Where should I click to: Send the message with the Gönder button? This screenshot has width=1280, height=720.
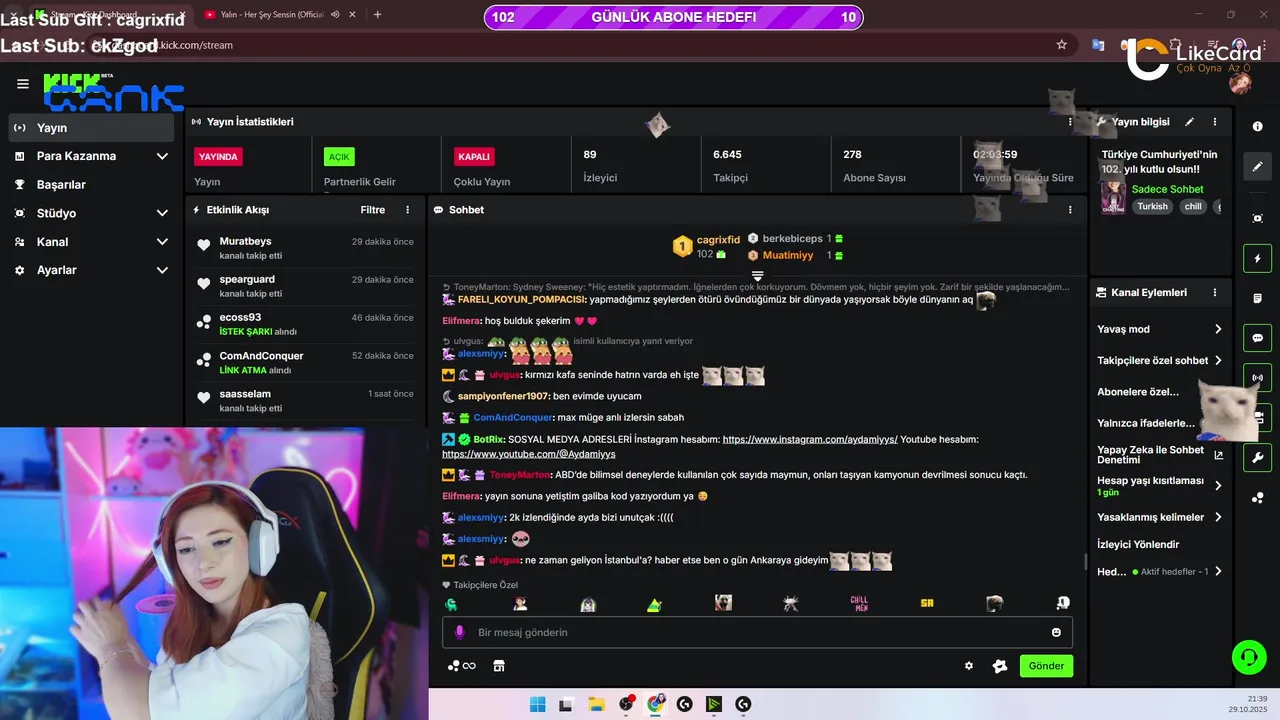(x=1046, y=666)
